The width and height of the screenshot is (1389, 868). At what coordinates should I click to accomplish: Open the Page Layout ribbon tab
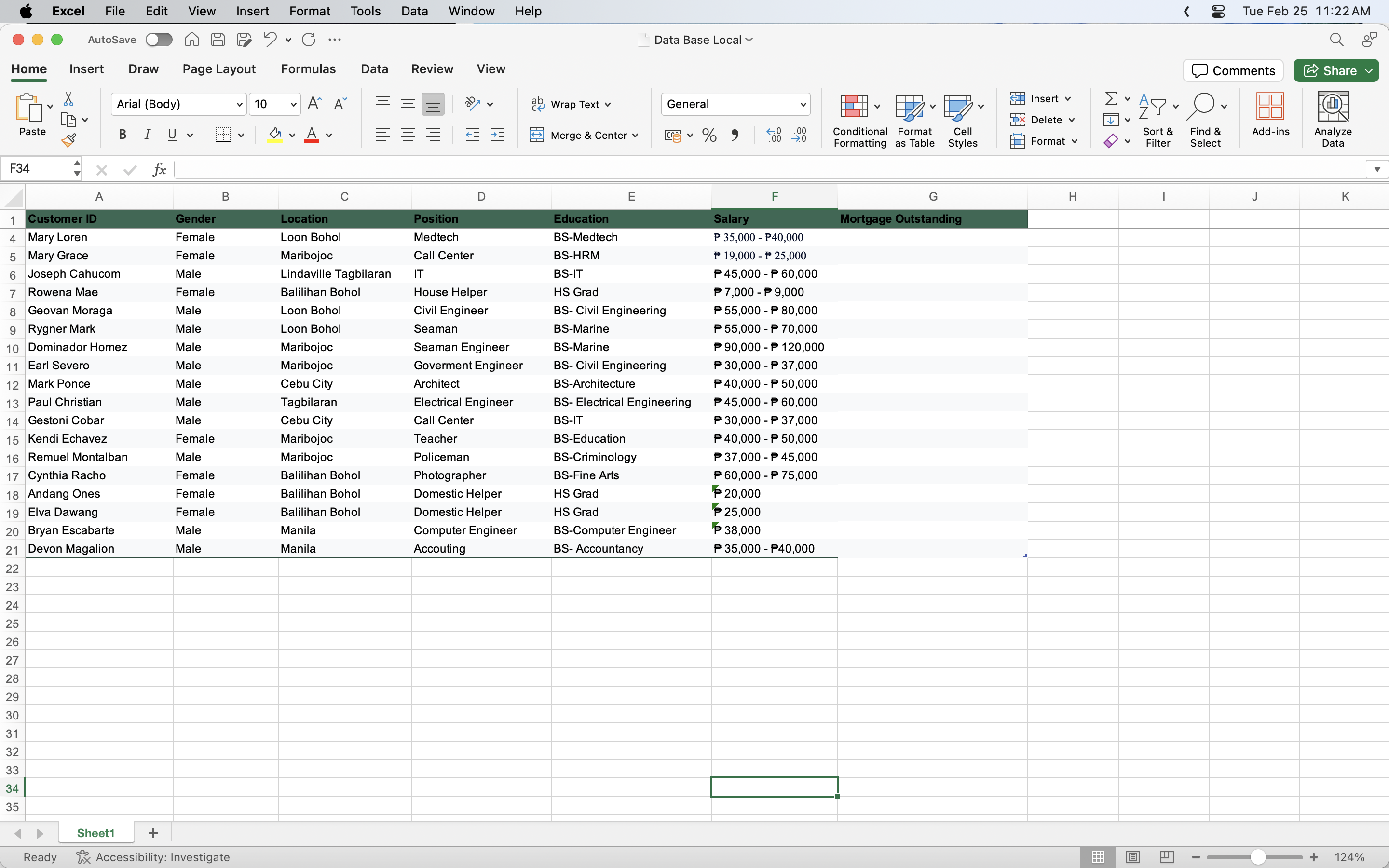click(x=218, y=69)
